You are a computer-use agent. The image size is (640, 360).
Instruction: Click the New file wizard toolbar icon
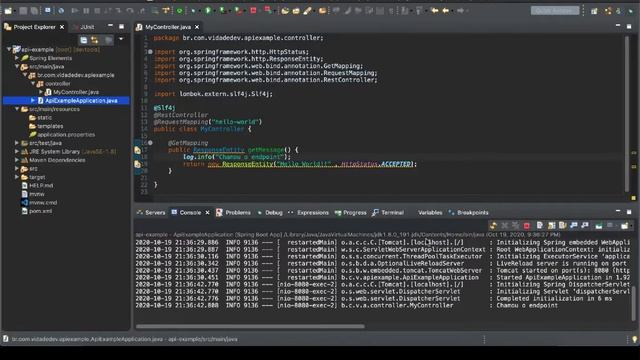[8, 11]
